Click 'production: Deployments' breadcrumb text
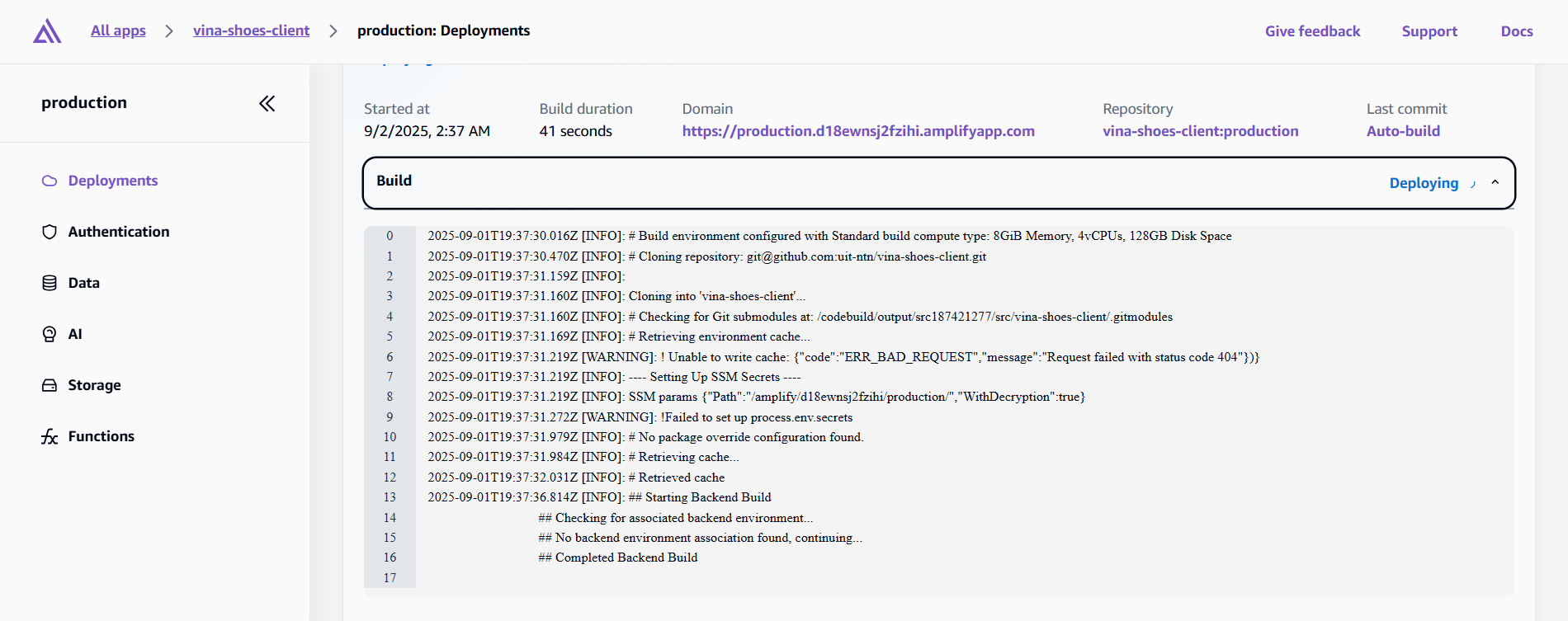This screenshot has width=1568, height=621. [x=443, y=31]
